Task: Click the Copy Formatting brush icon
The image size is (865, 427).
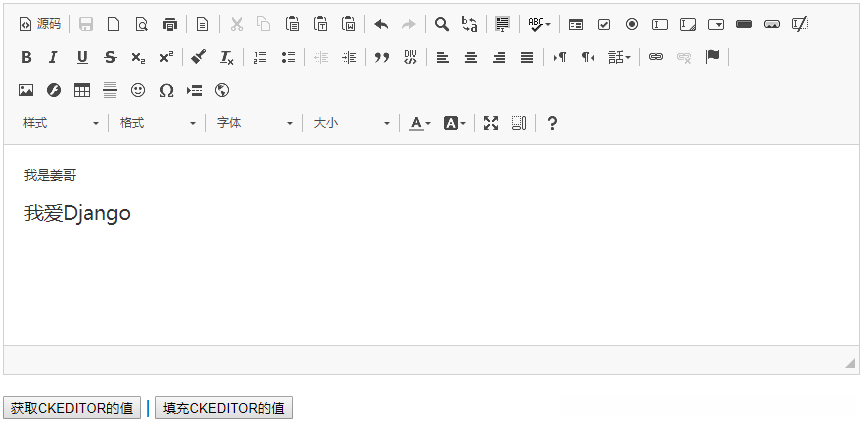Action: (199, 57)
